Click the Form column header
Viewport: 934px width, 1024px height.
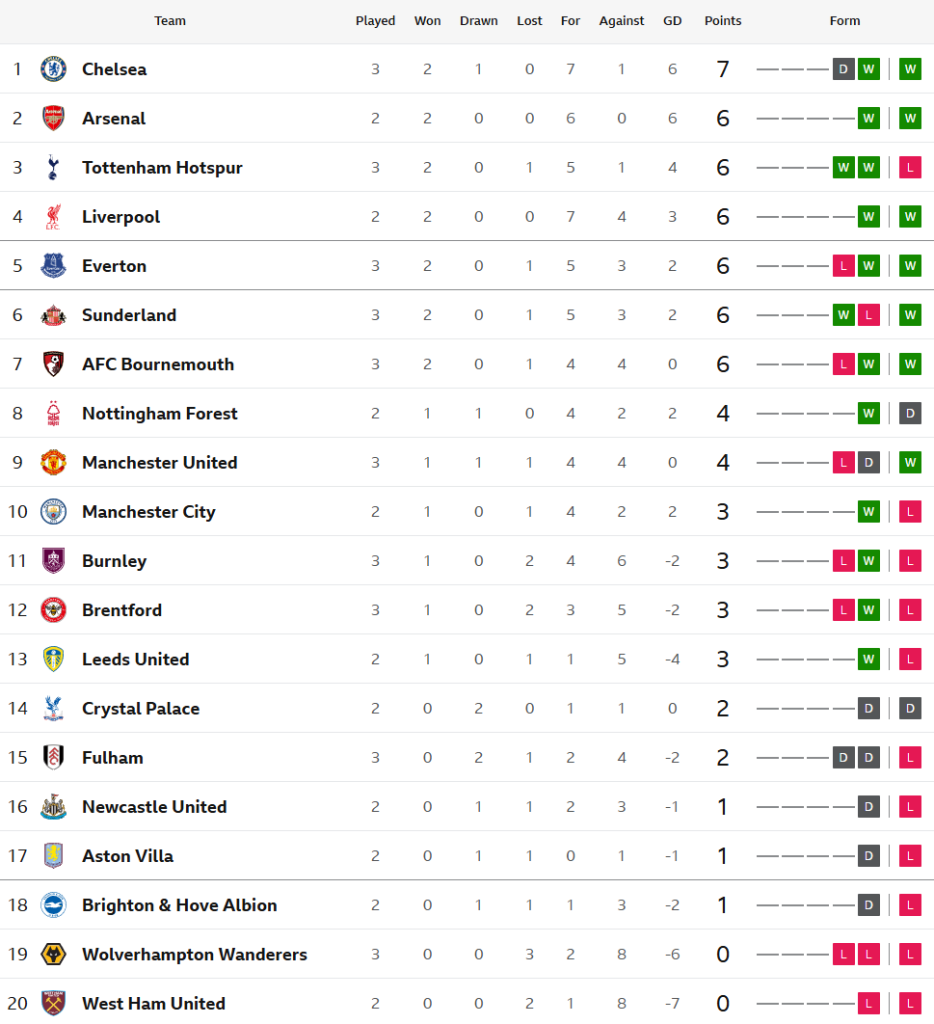point(845,21)
